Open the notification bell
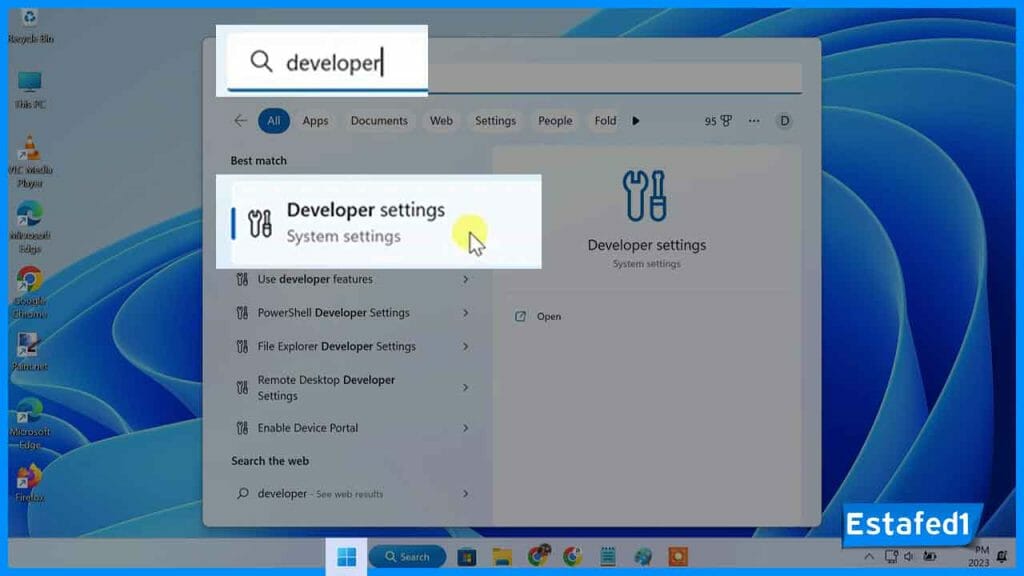 click(1002, 557)
